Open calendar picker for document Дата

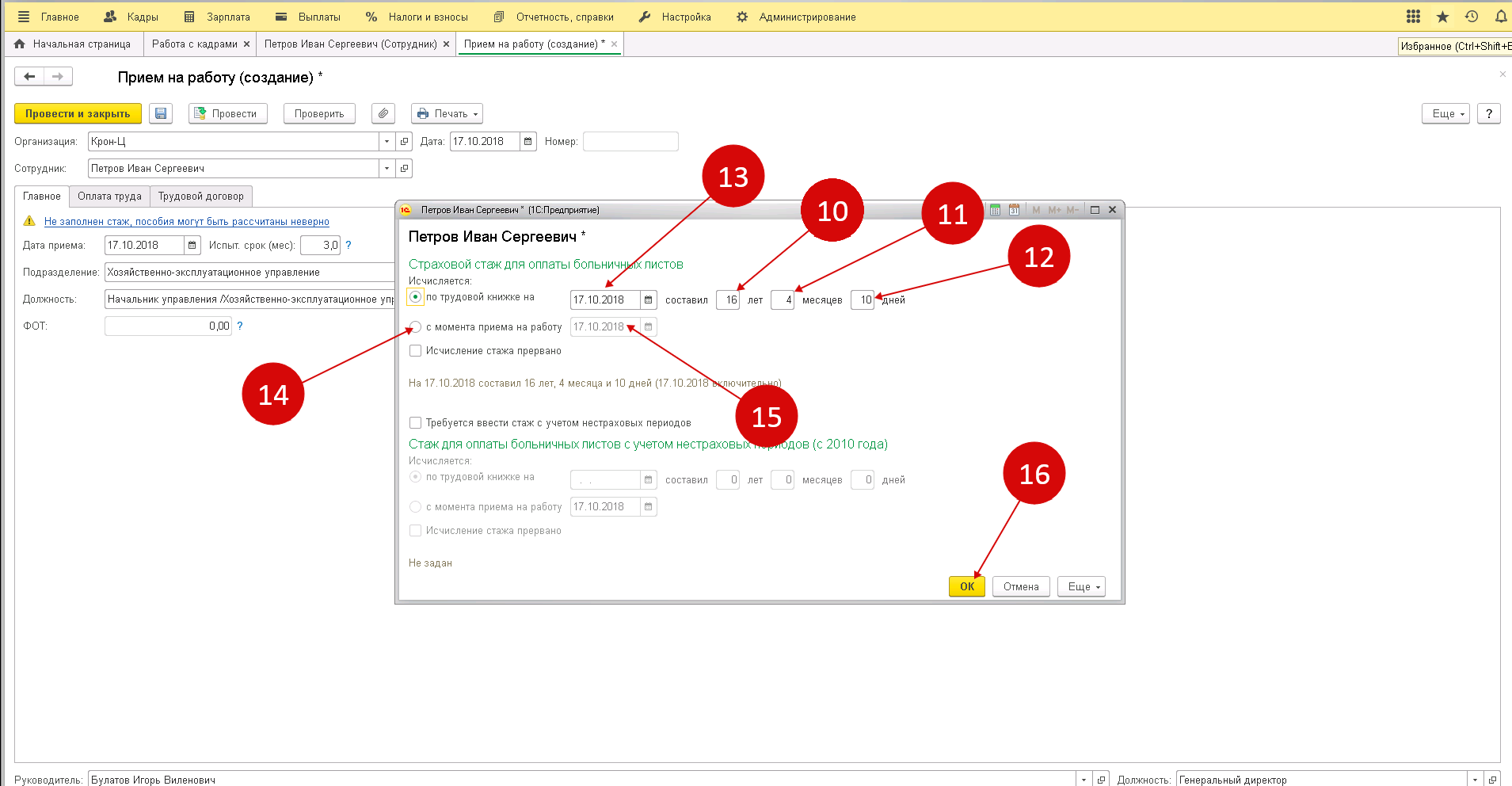click(x=528, y=142)
